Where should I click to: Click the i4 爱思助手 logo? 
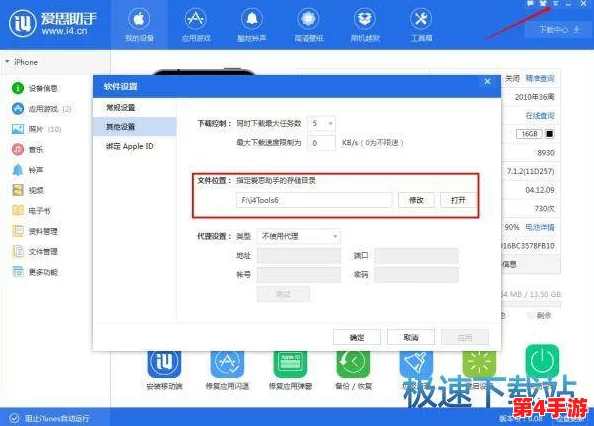[53, 23]
